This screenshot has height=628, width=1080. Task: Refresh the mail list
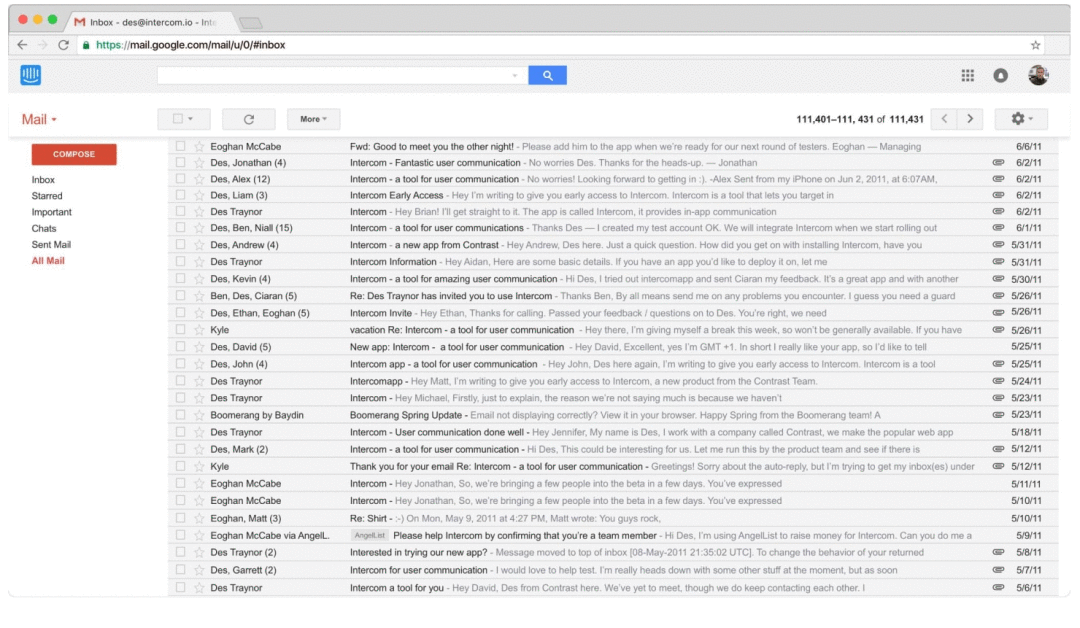[x=249, y=119]
